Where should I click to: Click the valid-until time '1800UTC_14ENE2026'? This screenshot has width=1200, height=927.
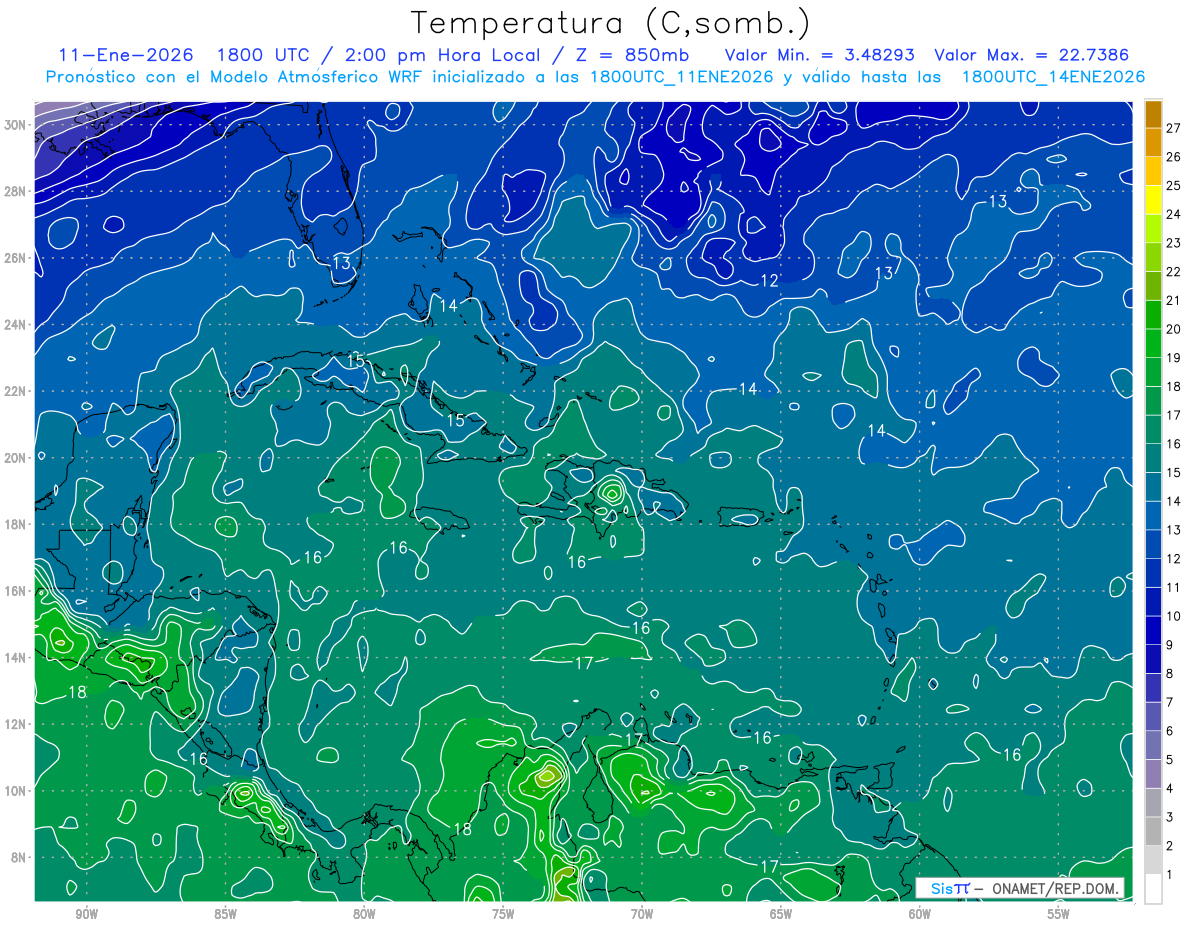point(1053,77)
